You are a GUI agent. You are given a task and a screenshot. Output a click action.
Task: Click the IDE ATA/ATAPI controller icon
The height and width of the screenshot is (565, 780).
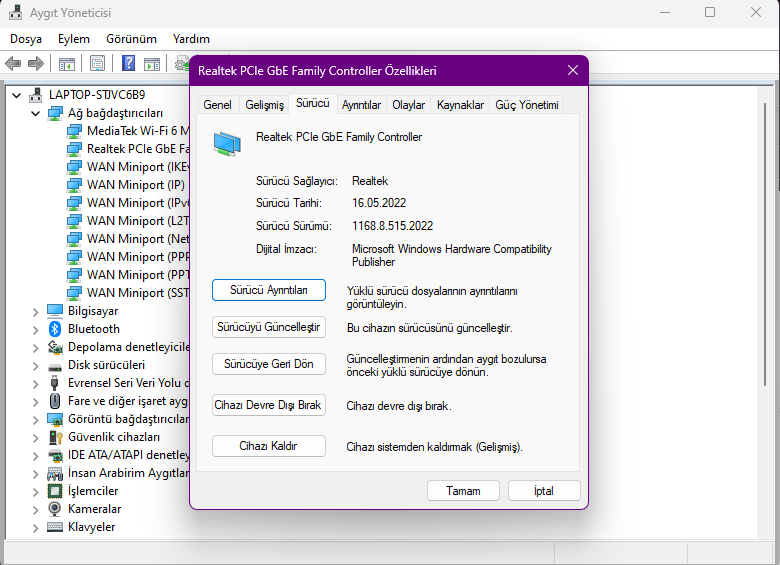click(x=55, y=455)
